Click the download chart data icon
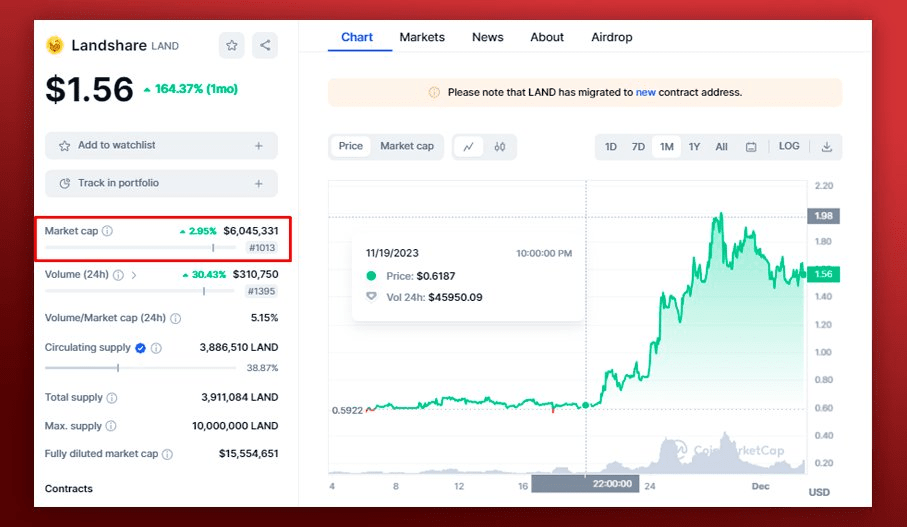The height and width of the screenshot is (527, 907). 827,147
